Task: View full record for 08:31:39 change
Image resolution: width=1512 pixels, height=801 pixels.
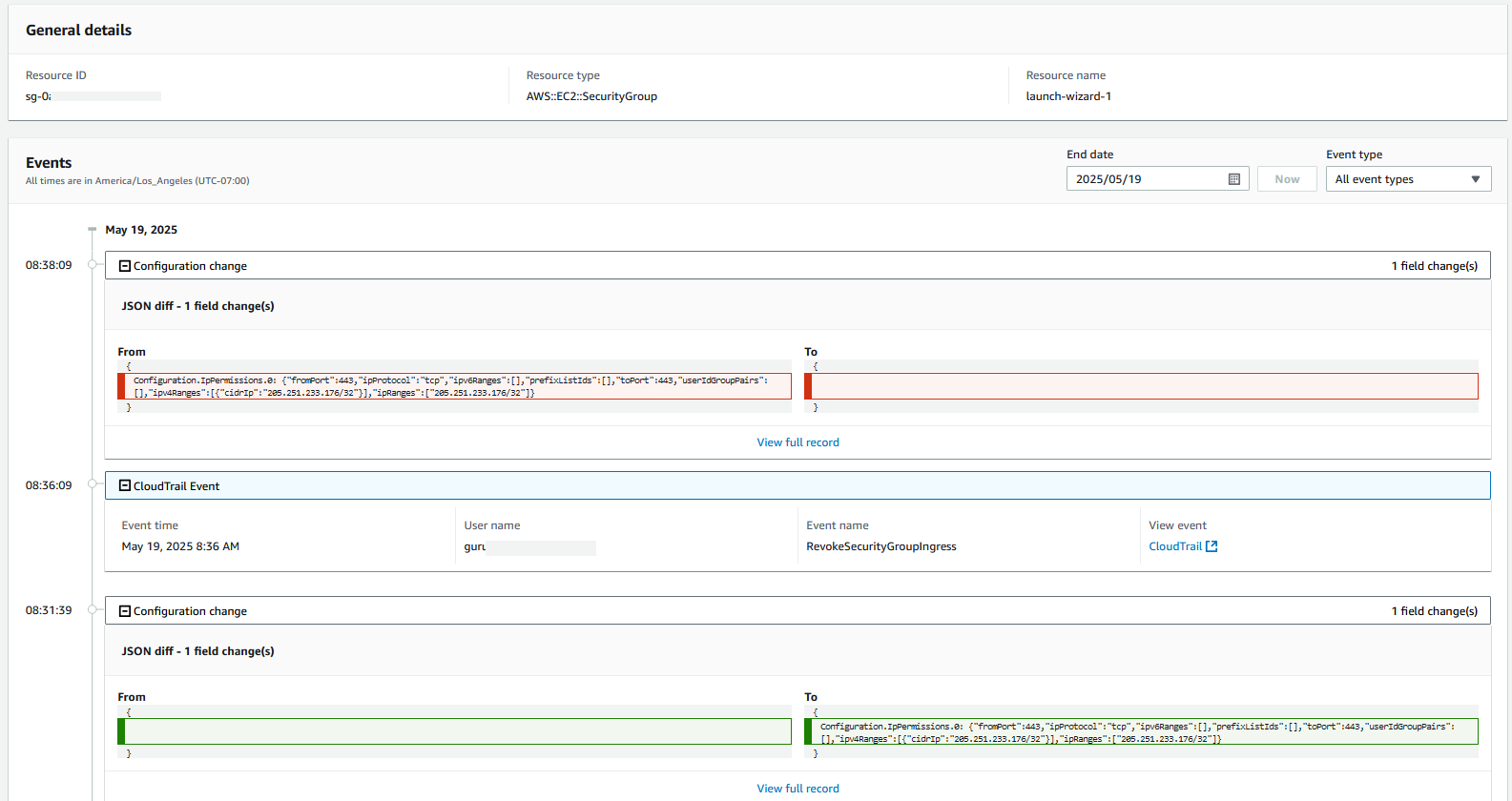Action: (x=797, y=789)
